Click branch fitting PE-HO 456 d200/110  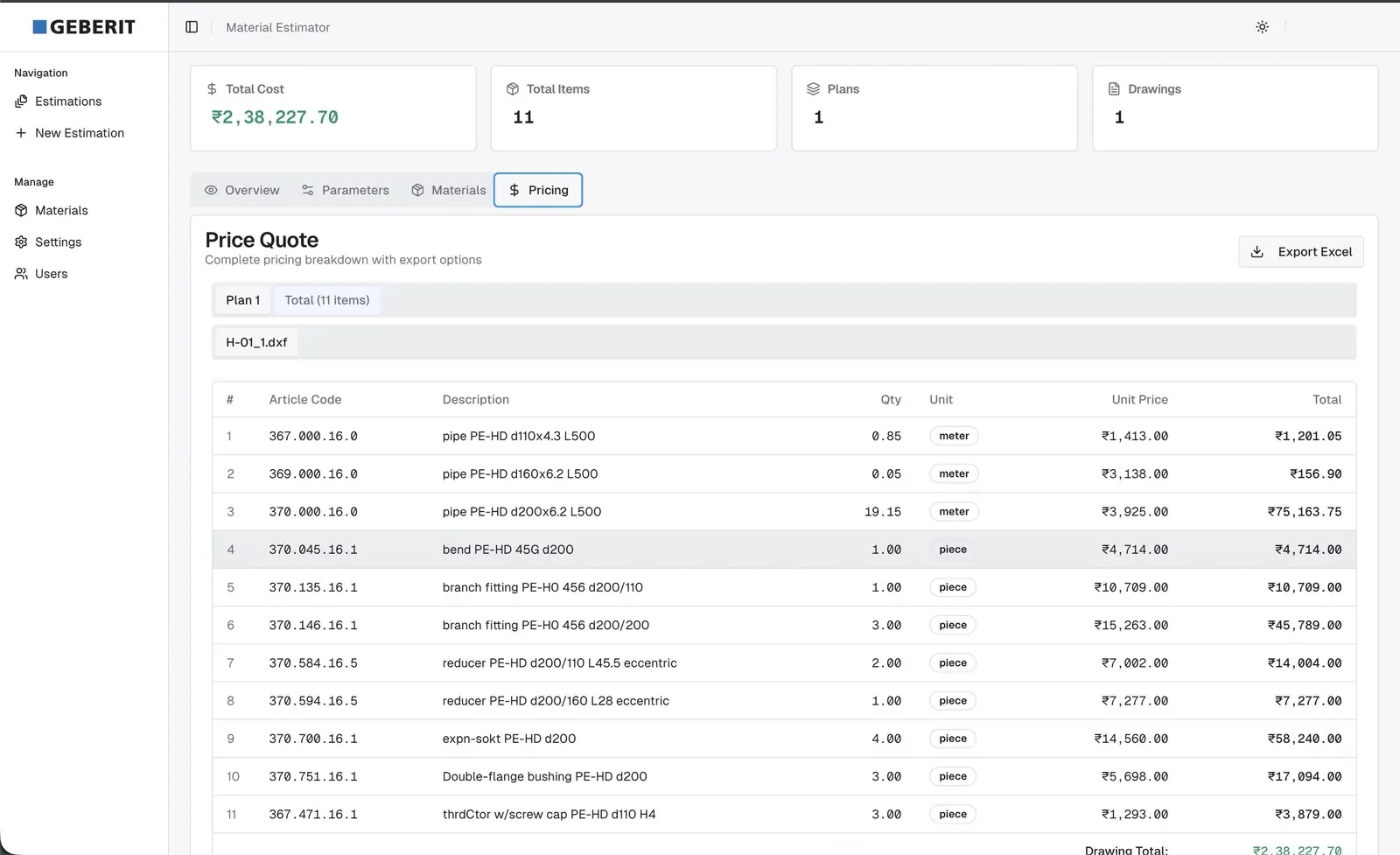pos(542,587)
